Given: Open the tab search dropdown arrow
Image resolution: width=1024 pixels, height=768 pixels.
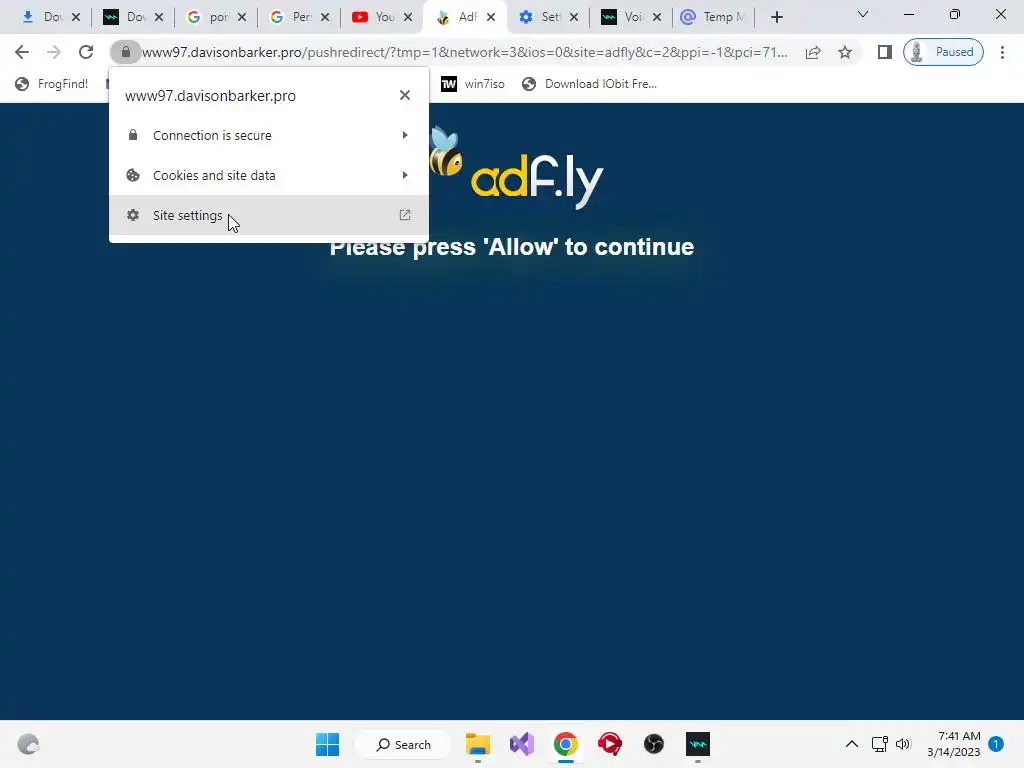Looking at the screenshot, I should pyautogui.click(x=863, y=14).
